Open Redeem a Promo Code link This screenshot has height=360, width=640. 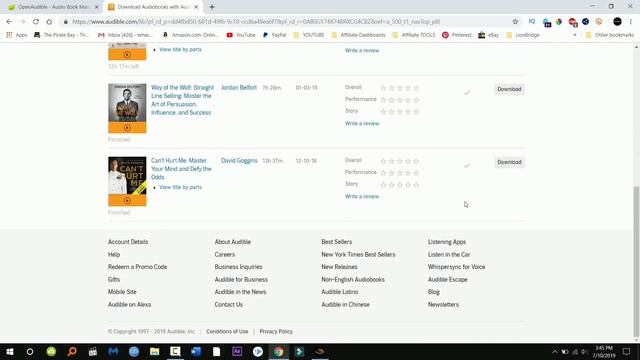(137, 267)
